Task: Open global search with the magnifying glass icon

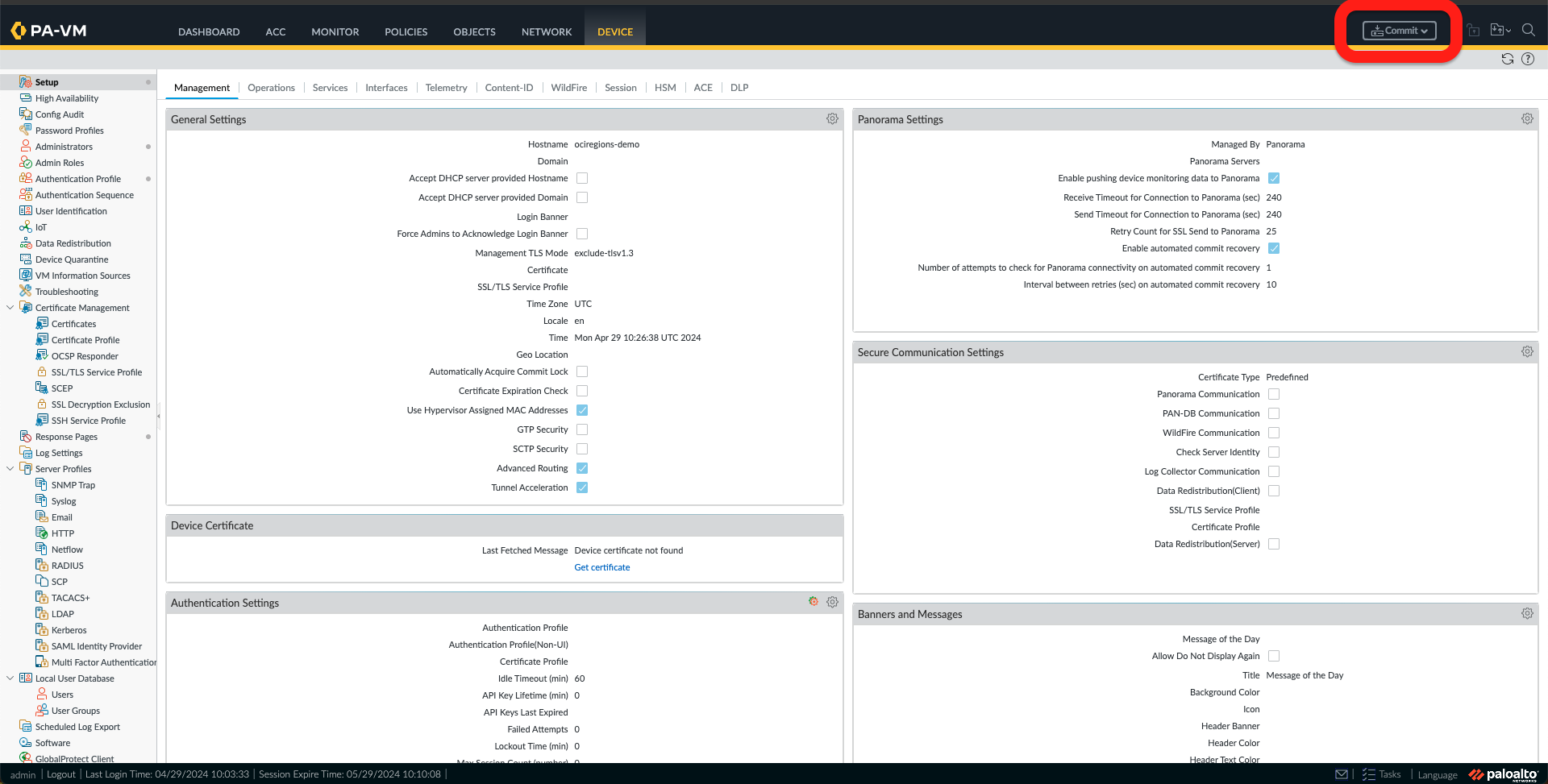Action: (1529, 30)
